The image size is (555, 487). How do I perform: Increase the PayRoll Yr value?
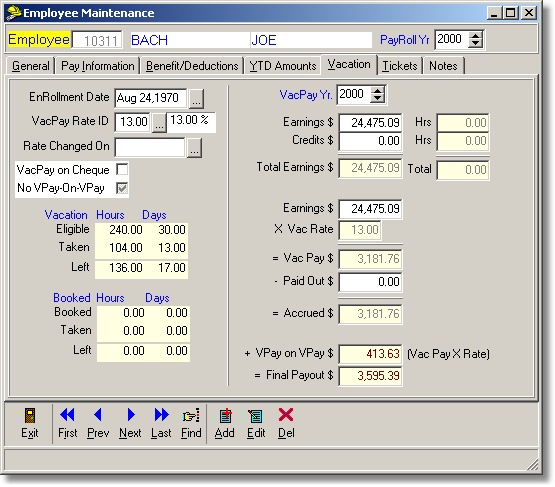[475, 35]
